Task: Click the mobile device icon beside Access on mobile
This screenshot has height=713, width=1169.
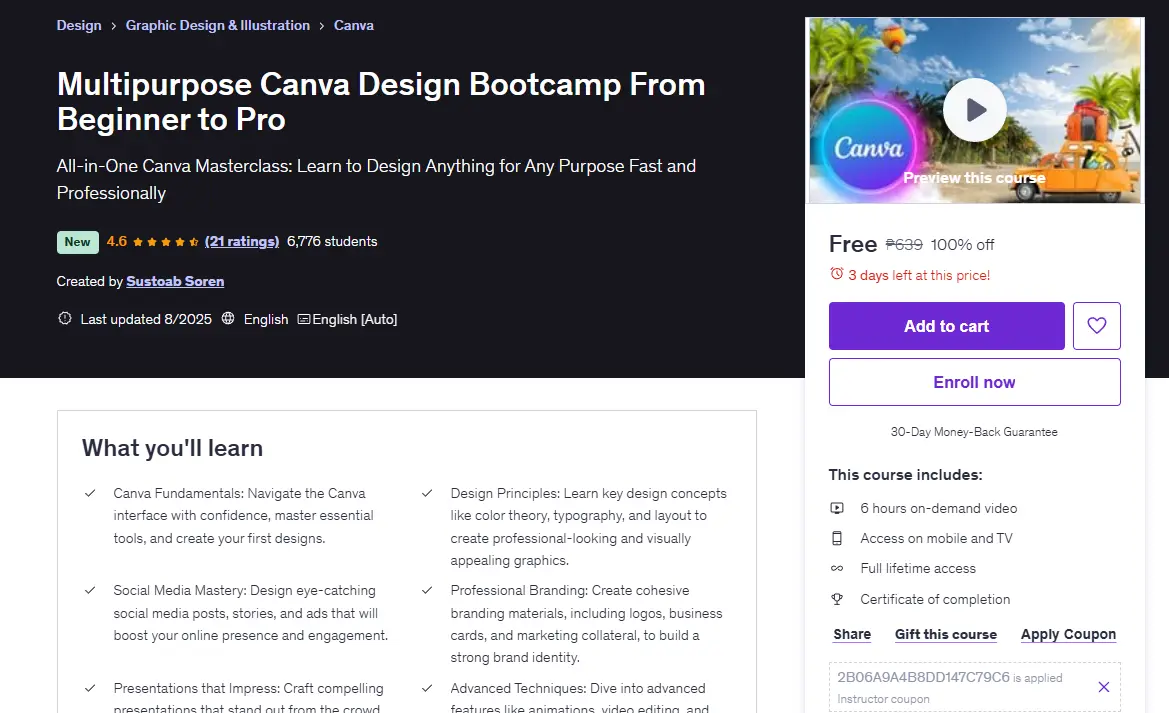Action: [x=837, y=538]
